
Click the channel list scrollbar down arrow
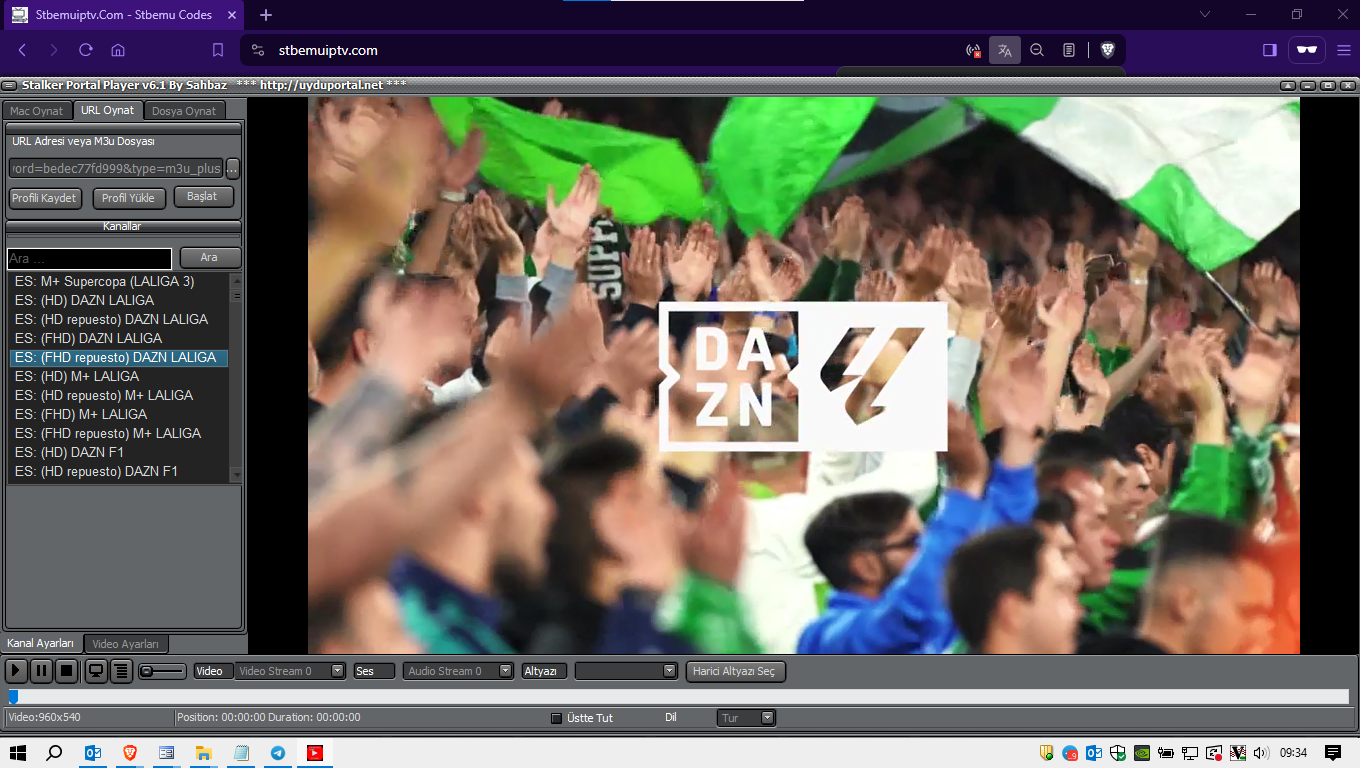point(237,475)
